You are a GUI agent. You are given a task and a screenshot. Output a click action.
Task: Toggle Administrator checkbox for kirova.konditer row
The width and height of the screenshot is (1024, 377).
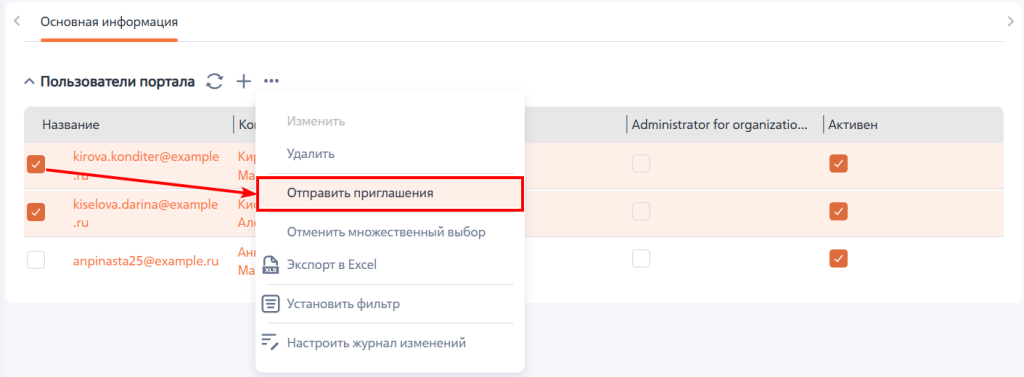pos(641,163)
